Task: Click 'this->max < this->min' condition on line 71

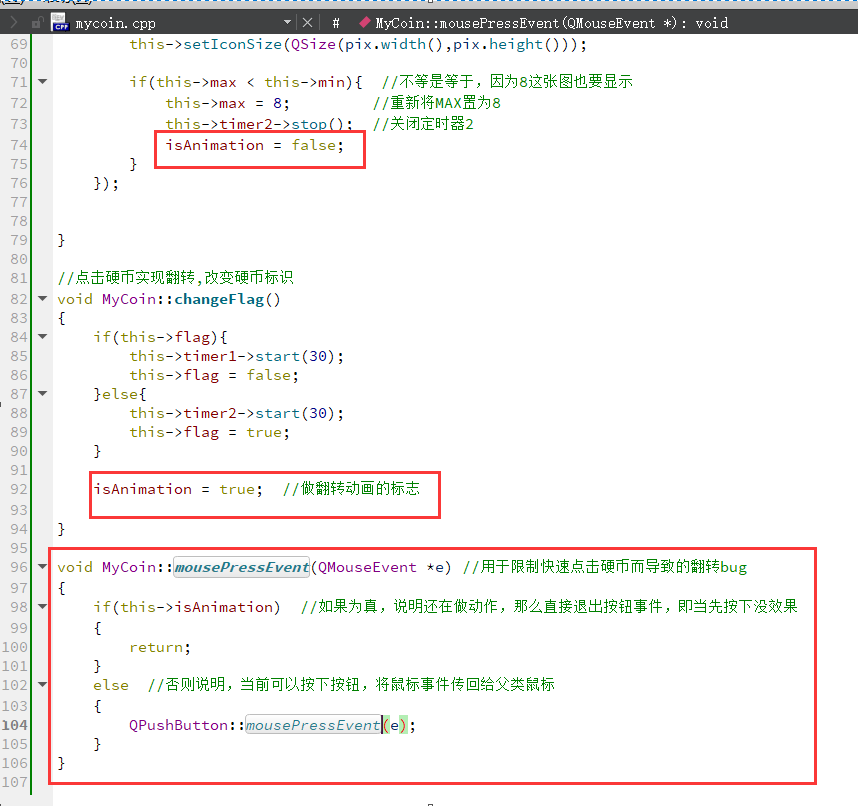Action: 250,83
